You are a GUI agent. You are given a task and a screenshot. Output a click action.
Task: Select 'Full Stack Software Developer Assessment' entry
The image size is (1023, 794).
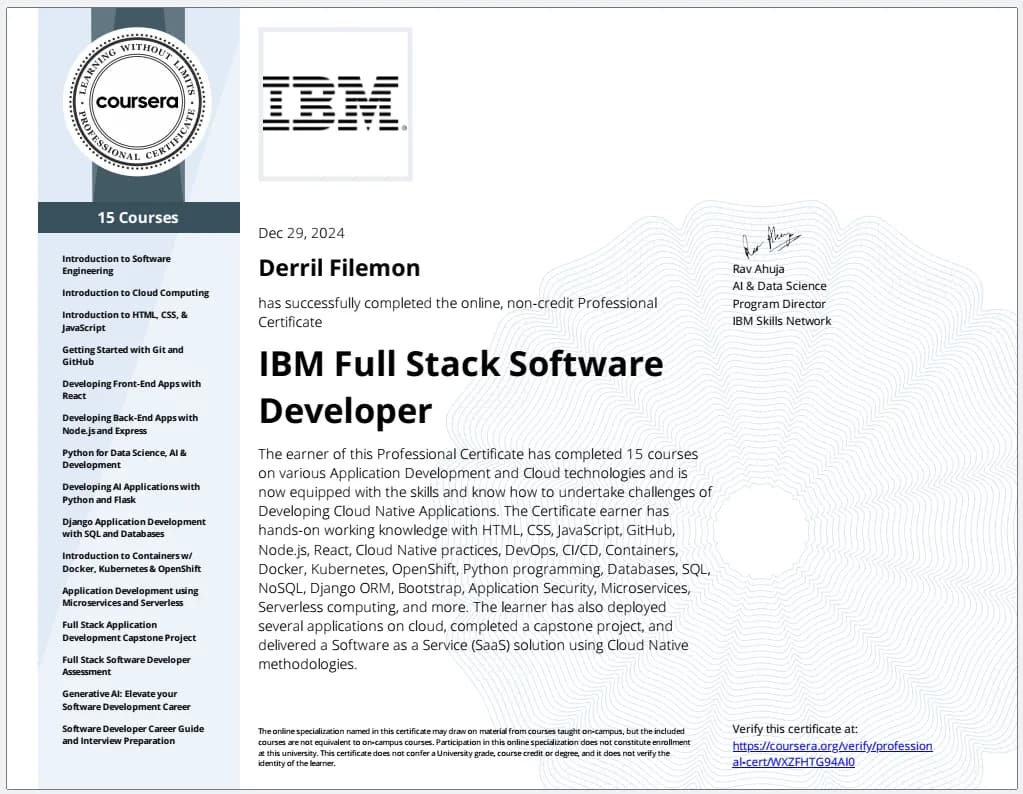[x=127, y=665]
